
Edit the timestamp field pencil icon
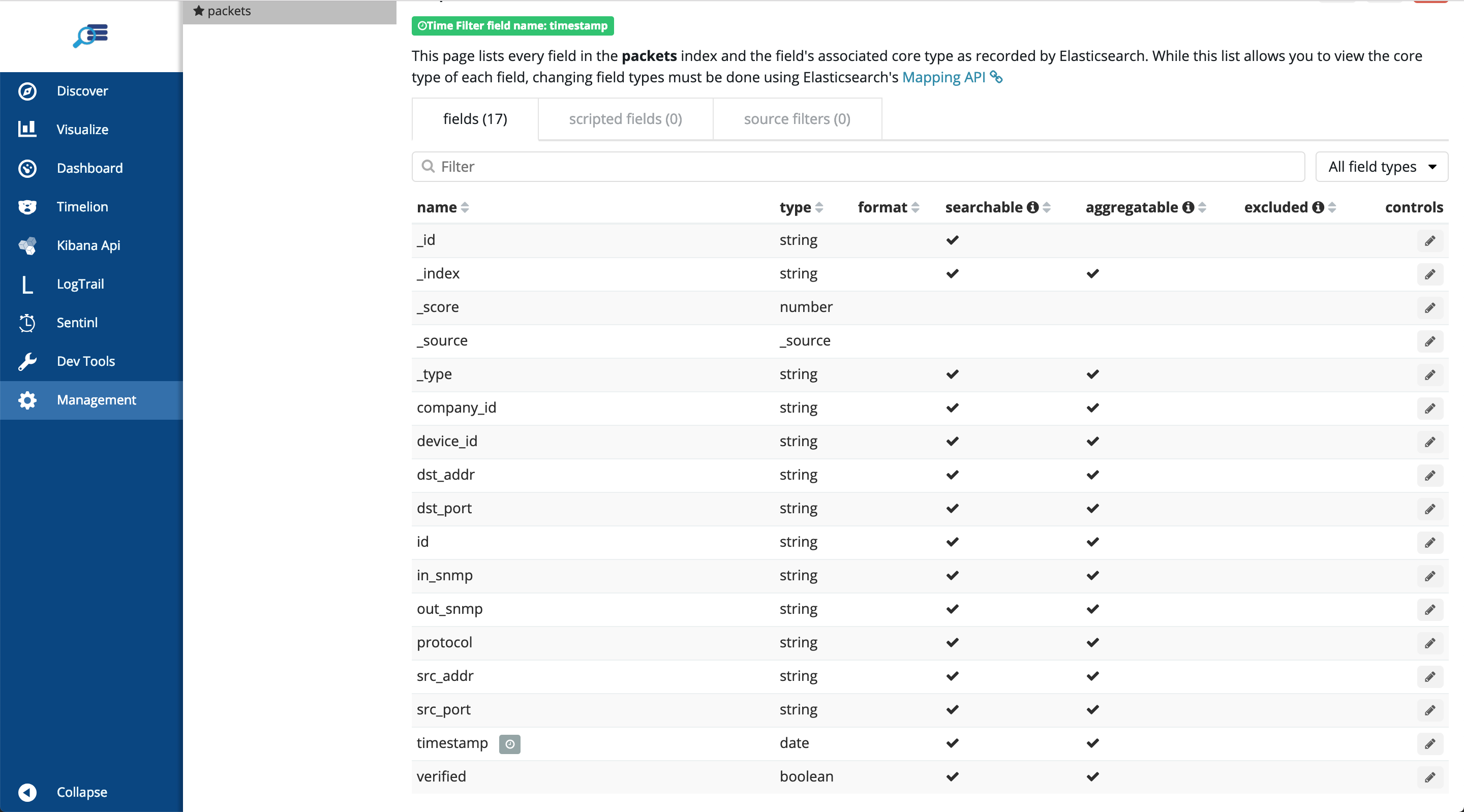(1429, 744)
